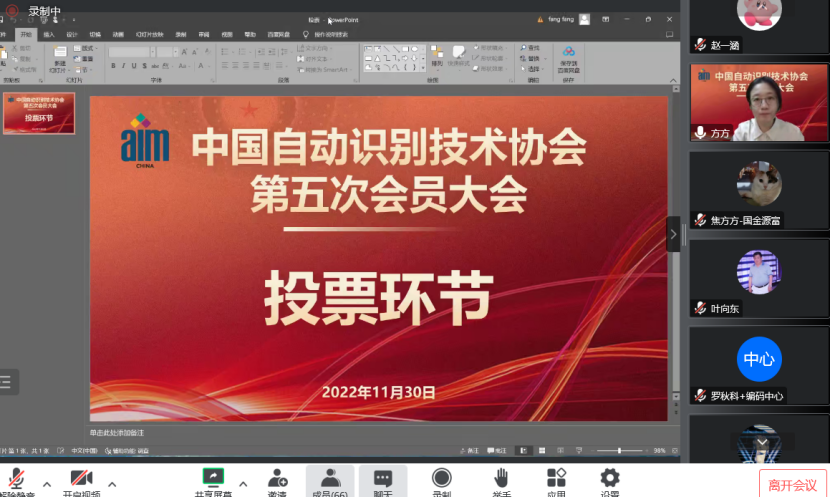Open the 排列 (Arrange) menu

click(x=437, y=57)
